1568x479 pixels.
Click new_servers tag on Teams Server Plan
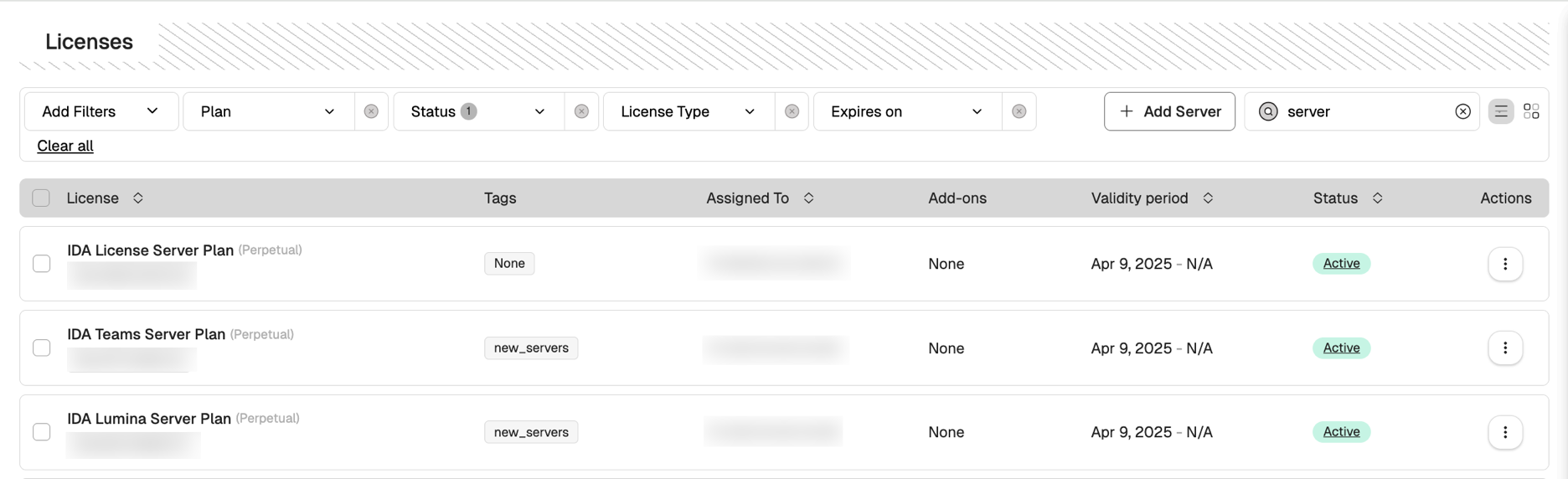click(x=531, y=348)
